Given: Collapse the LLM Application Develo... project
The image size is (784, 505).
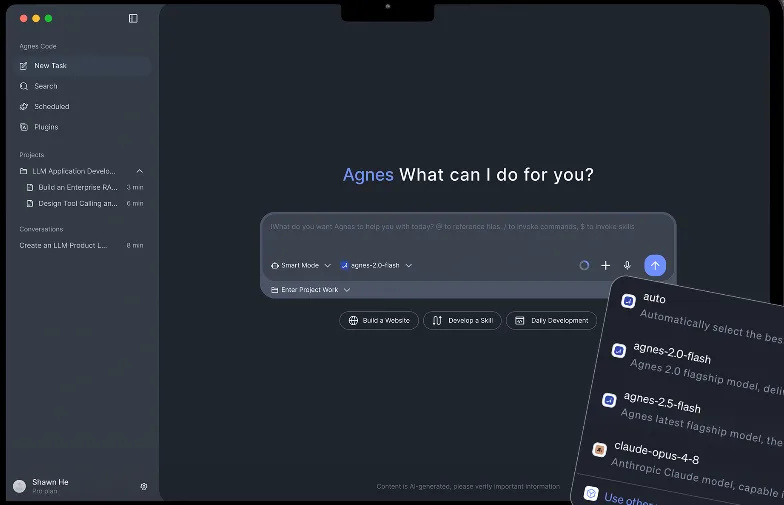Looking at the screenshot, I should click(140, 171).
